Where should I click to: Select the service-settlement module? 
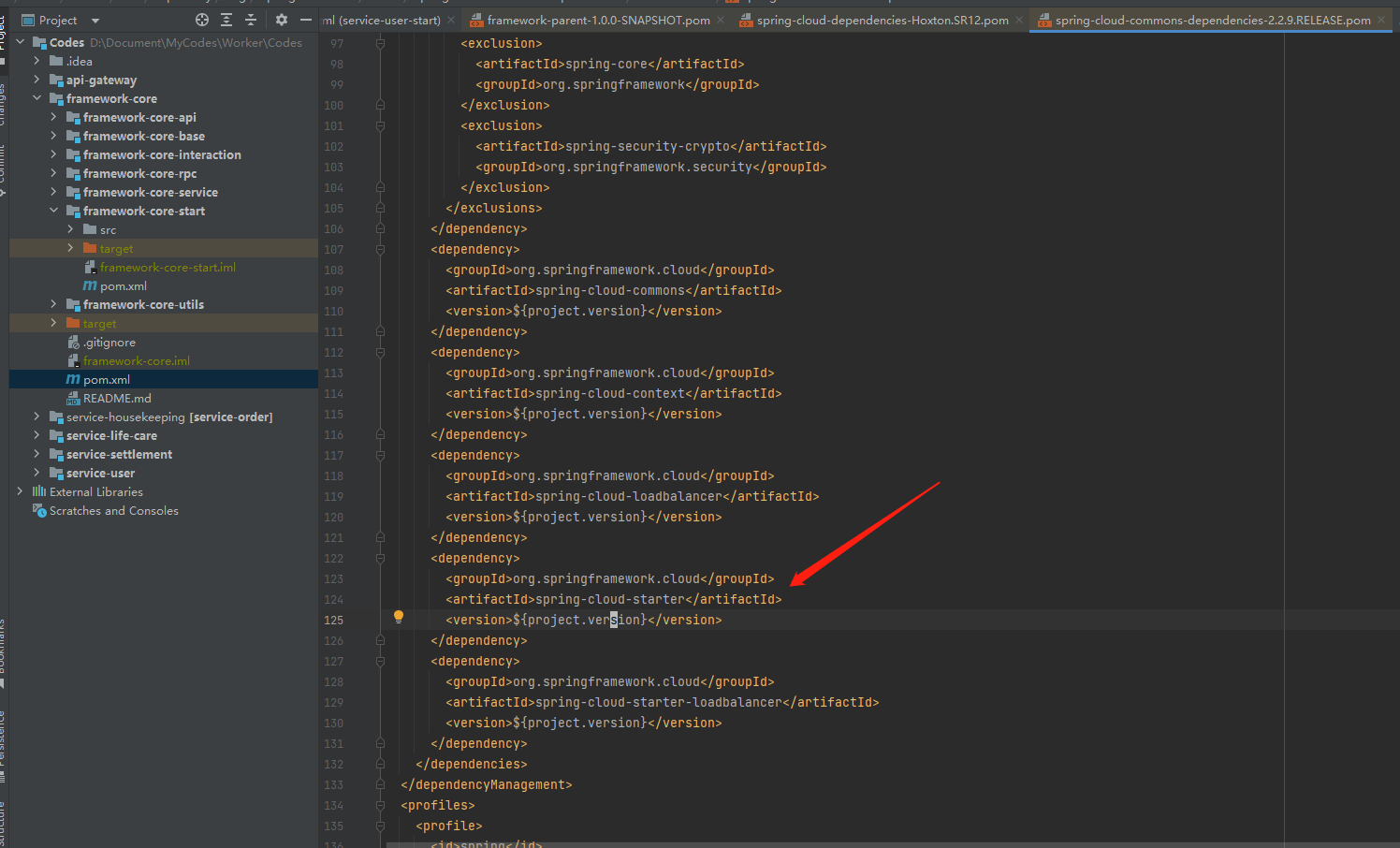pos(119,455)
